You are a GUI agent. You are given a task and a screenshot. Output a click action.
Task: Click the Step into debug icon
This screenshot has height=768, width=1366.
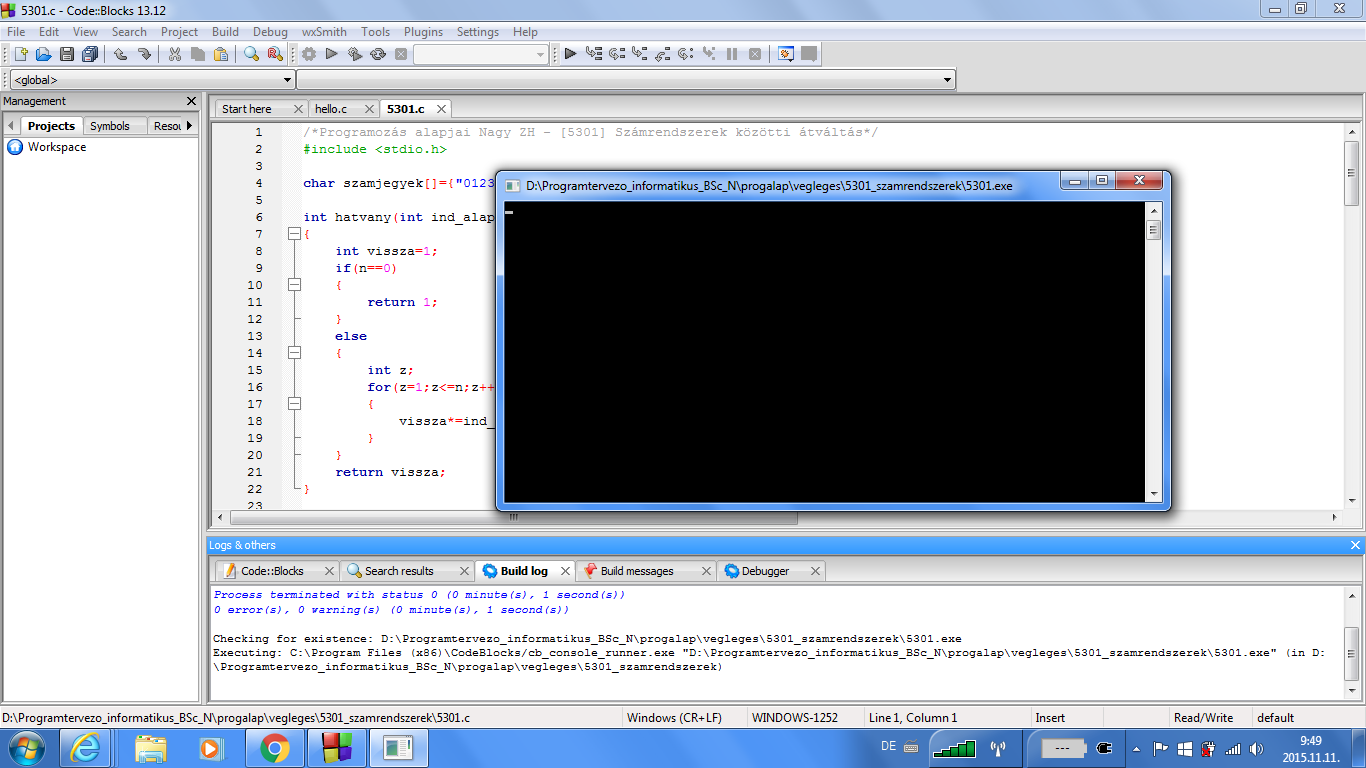coord(640,54)
